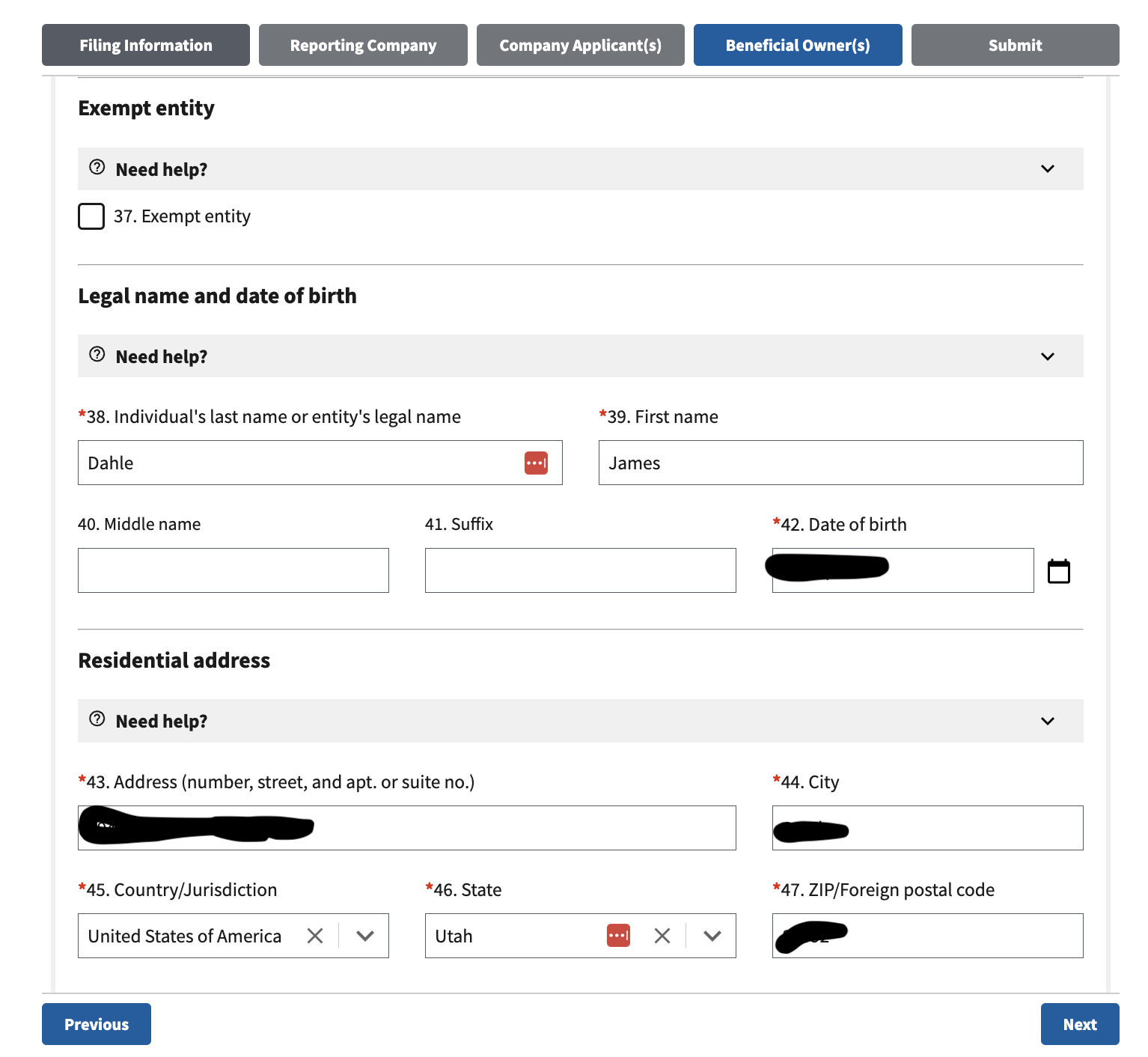Clear the Utah state selection
1148x1057 pixels.
(662, 936)
